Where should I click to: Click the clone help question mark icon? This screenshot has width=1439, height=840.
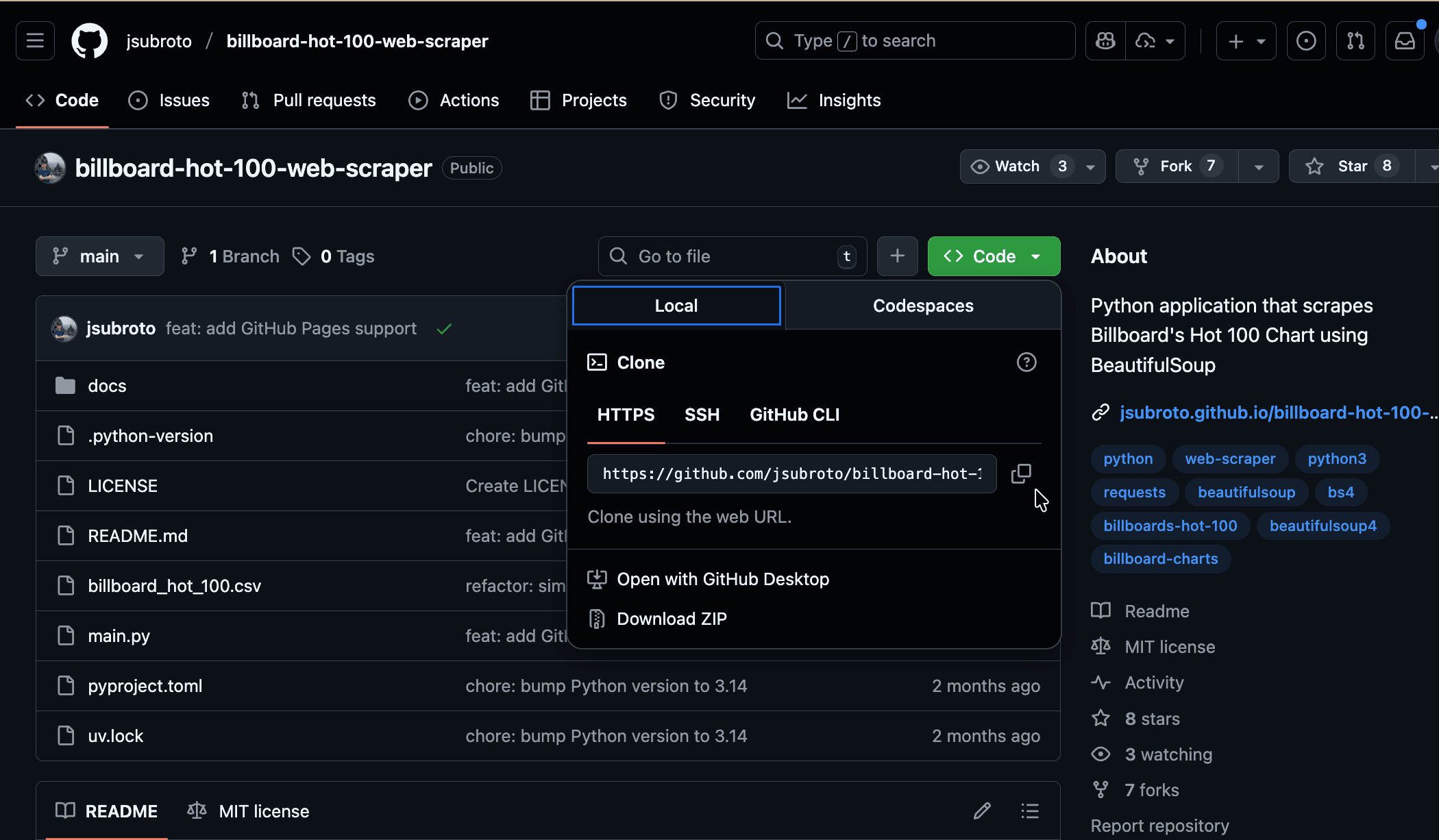[1026, 362]
